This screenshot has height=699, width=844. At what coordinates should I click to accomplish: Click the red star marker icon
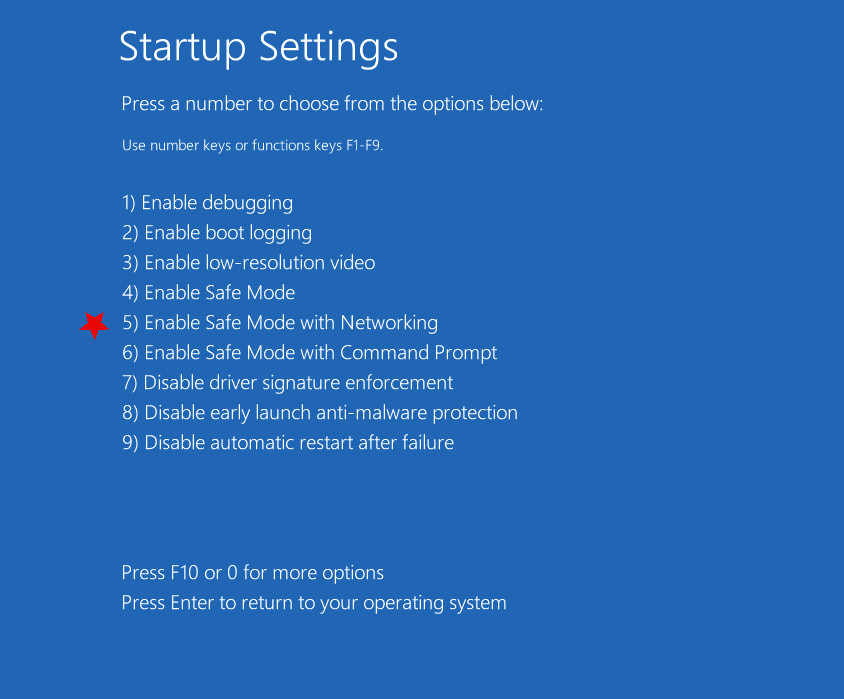coord(95,324)
